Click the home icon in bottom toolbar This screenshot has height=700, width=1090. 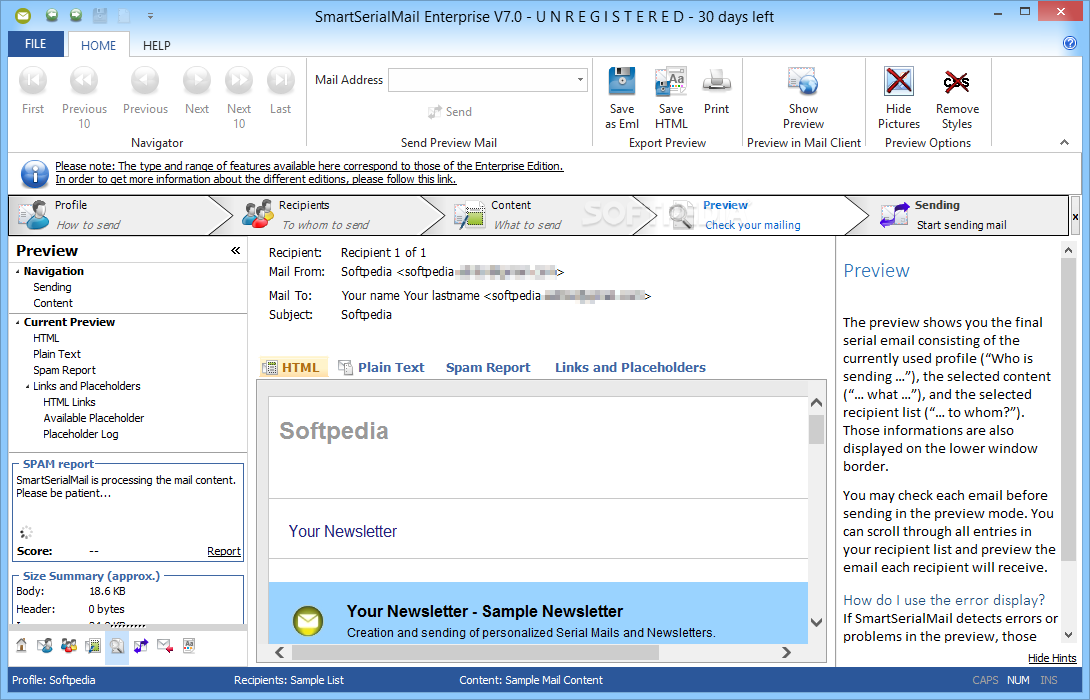pyautogui.click(x=22, y=645)
